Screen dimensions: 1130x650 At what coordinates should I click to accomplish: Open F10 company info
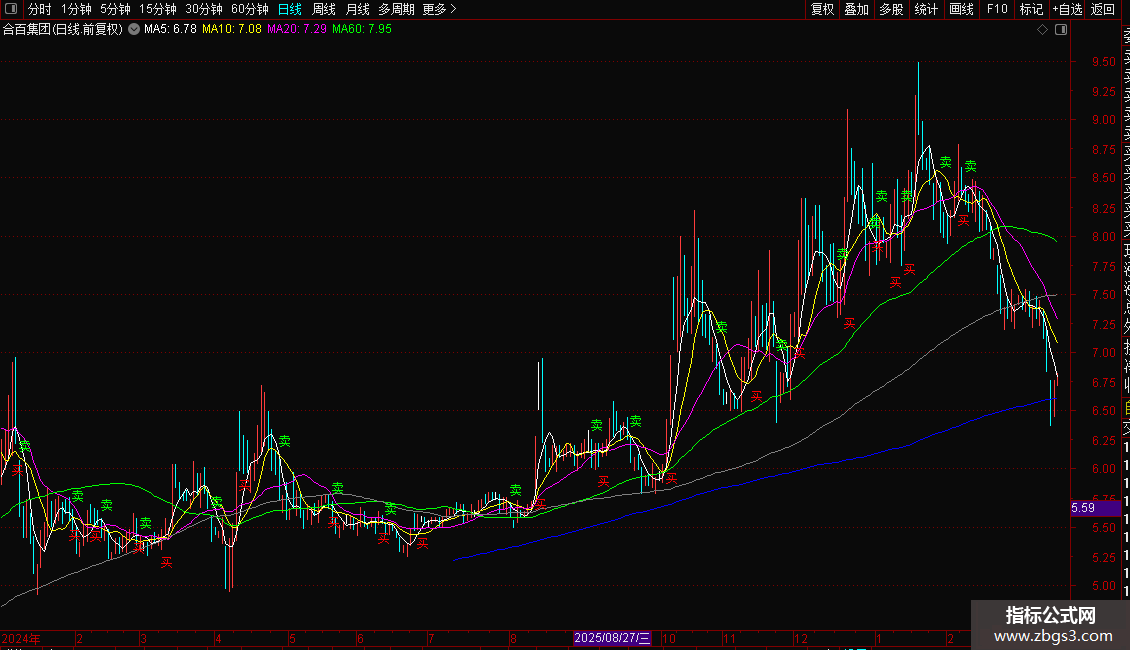(997, 9)
